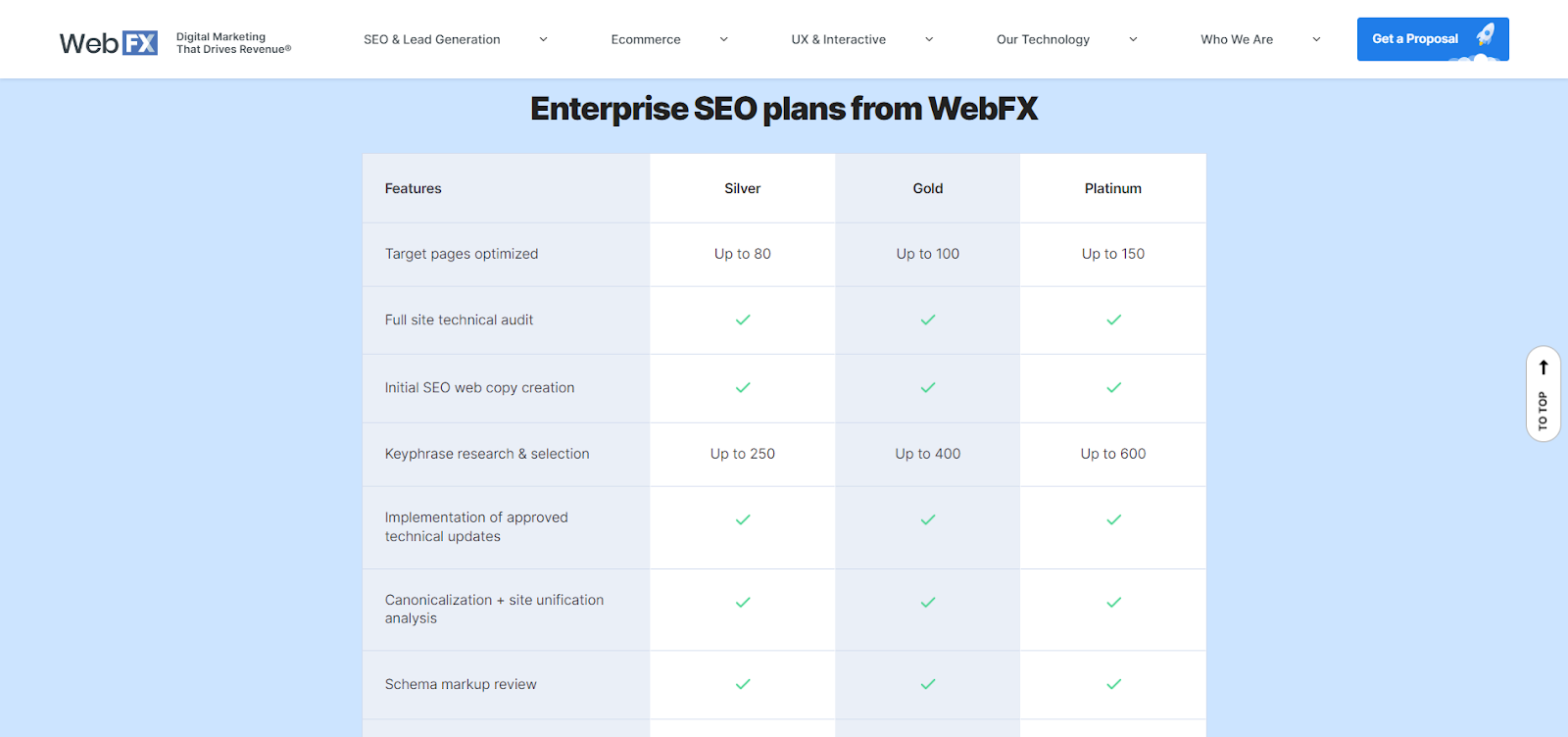Click Gold checkmark for Initial SEO web copy creation
1568x737 pixels.
pyautogui.click(x=928, y=387)
